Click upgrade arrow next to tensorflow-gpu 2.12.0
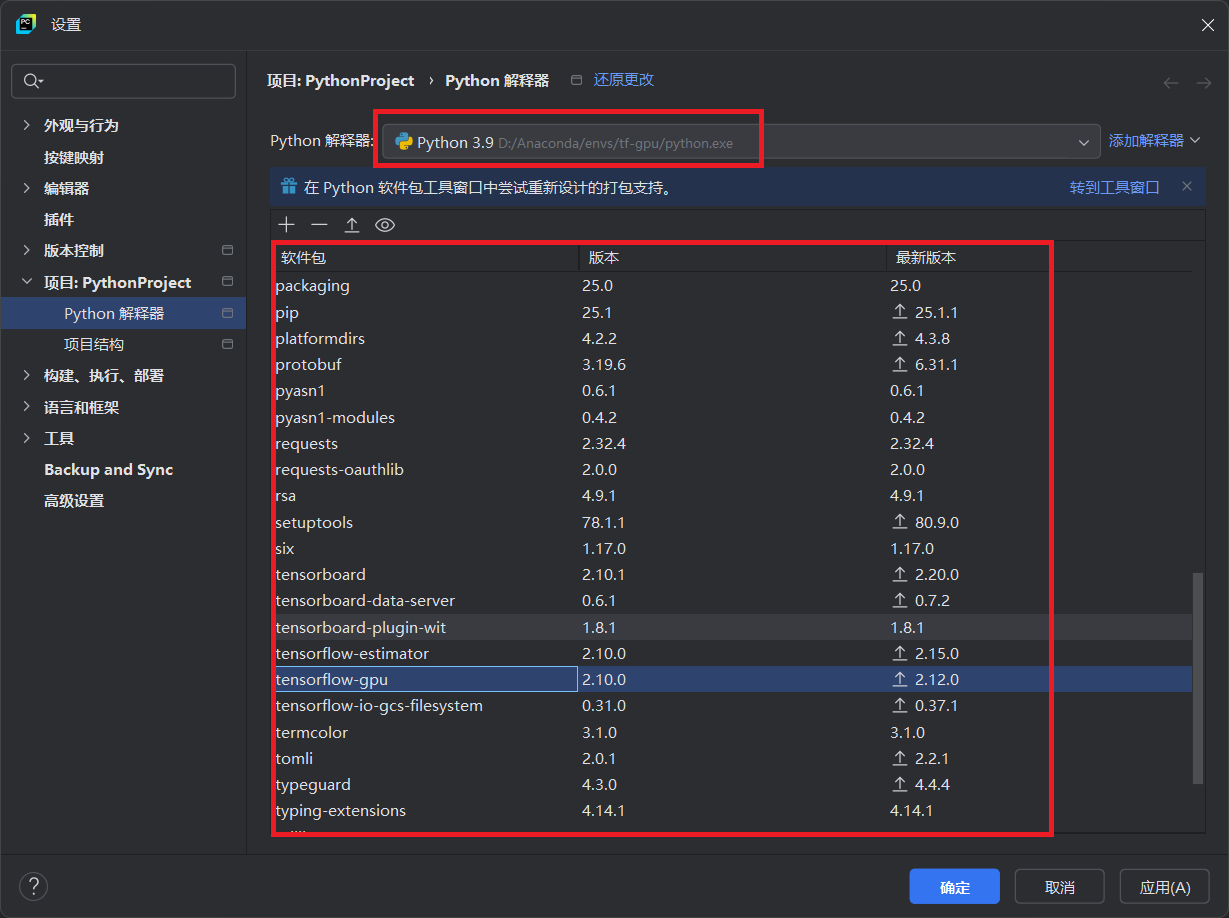1229x918 pixels. 899,680
